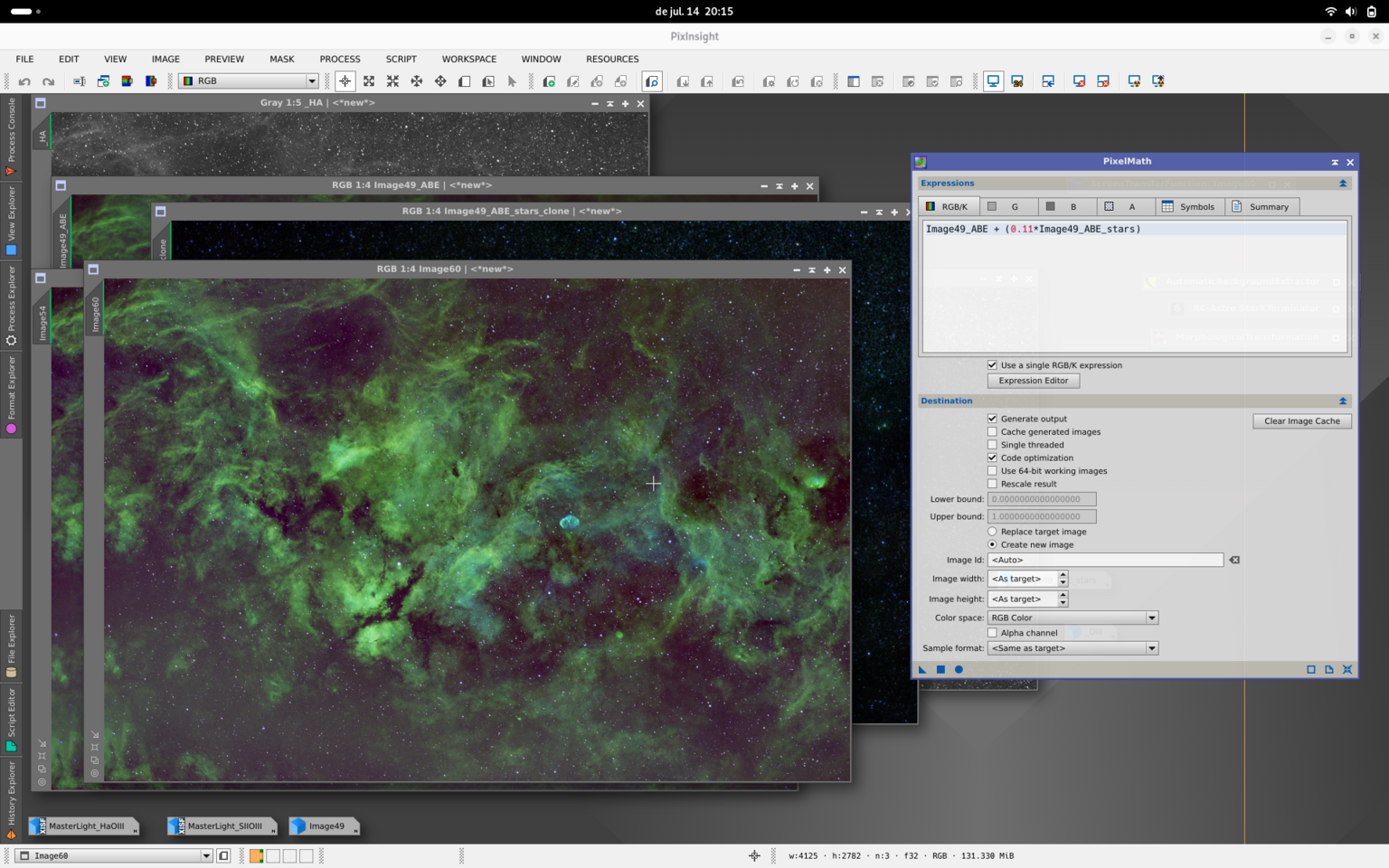Toggle the preview magnifier toolbar icon
The image size is (1389, 868).
click(652, 81)
